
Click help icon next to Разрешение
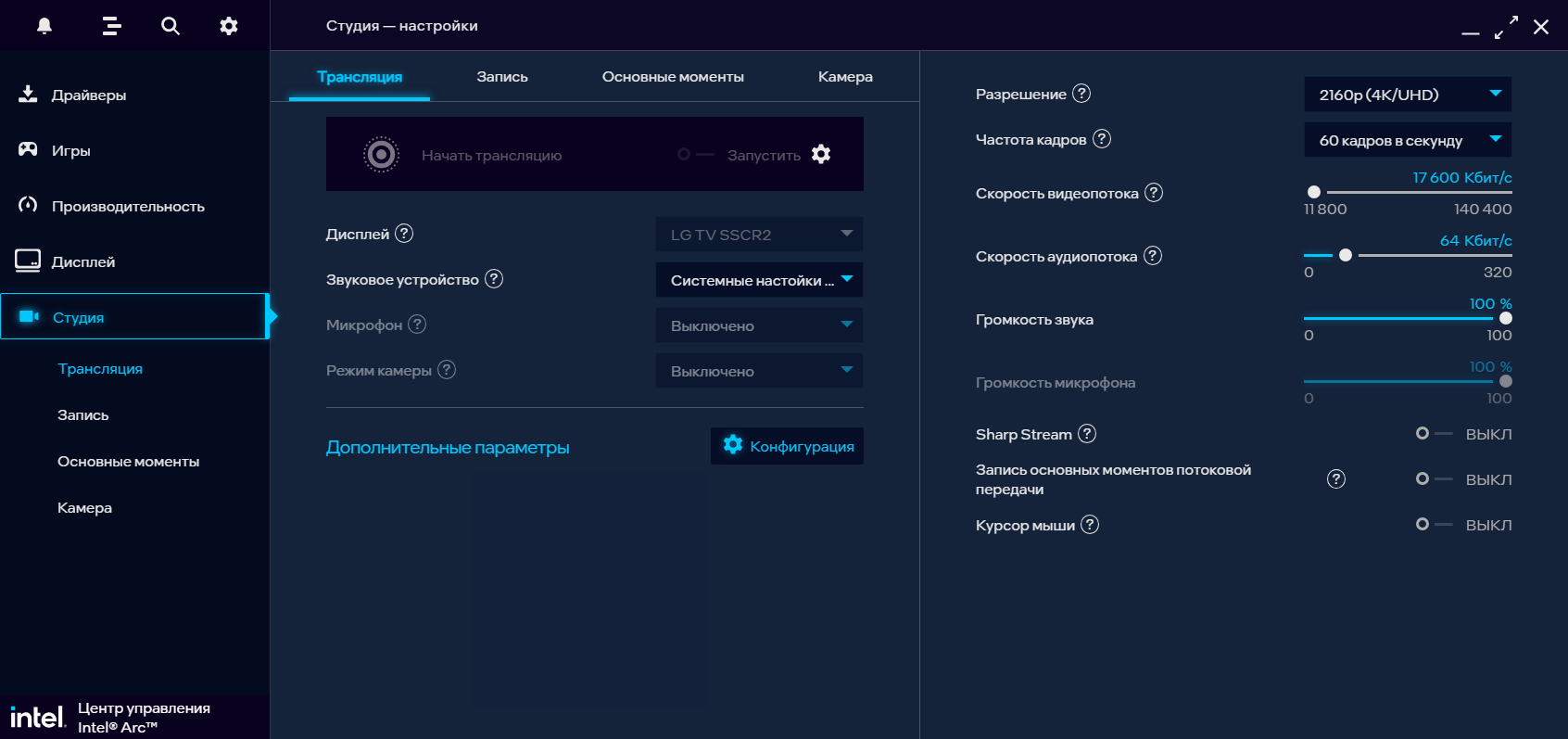click(x=1081, y=94)
